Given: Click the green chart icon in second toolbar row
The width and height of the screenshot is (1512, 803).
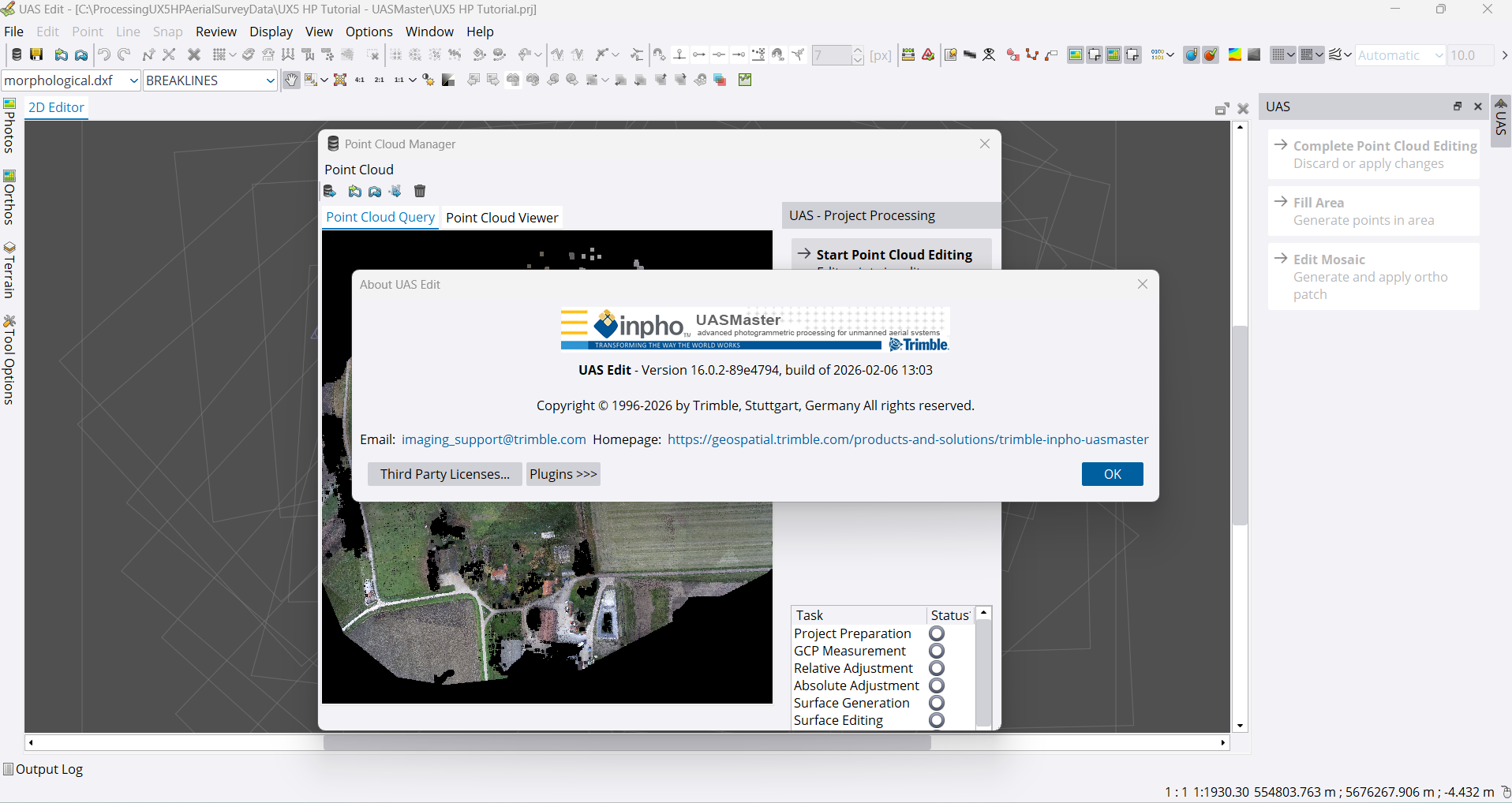Looking at the screenshot, I should [x=745, y=80].
